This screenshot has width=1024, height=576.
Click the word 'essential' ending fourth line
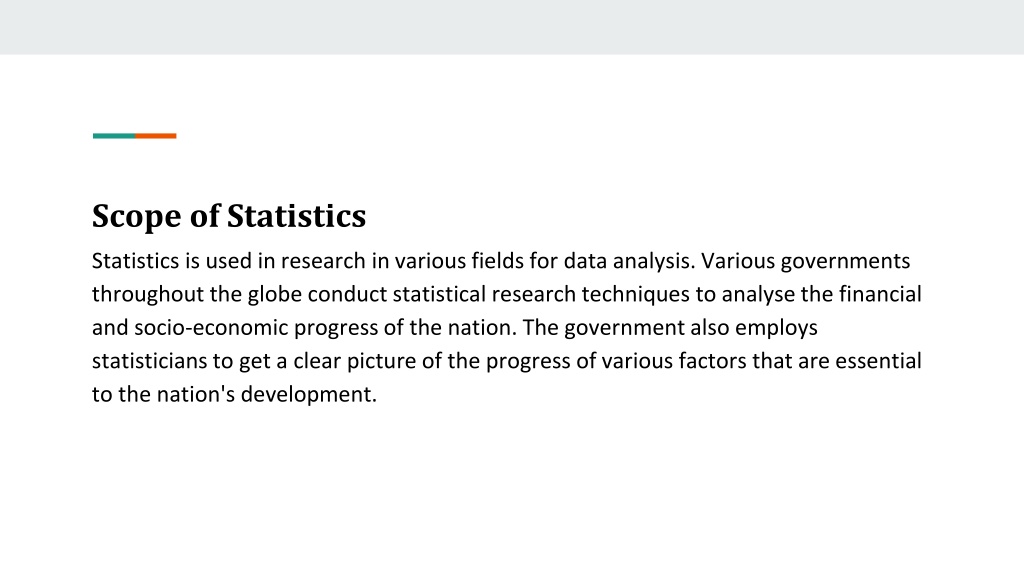pyautogui.click(x=878, y=360)
